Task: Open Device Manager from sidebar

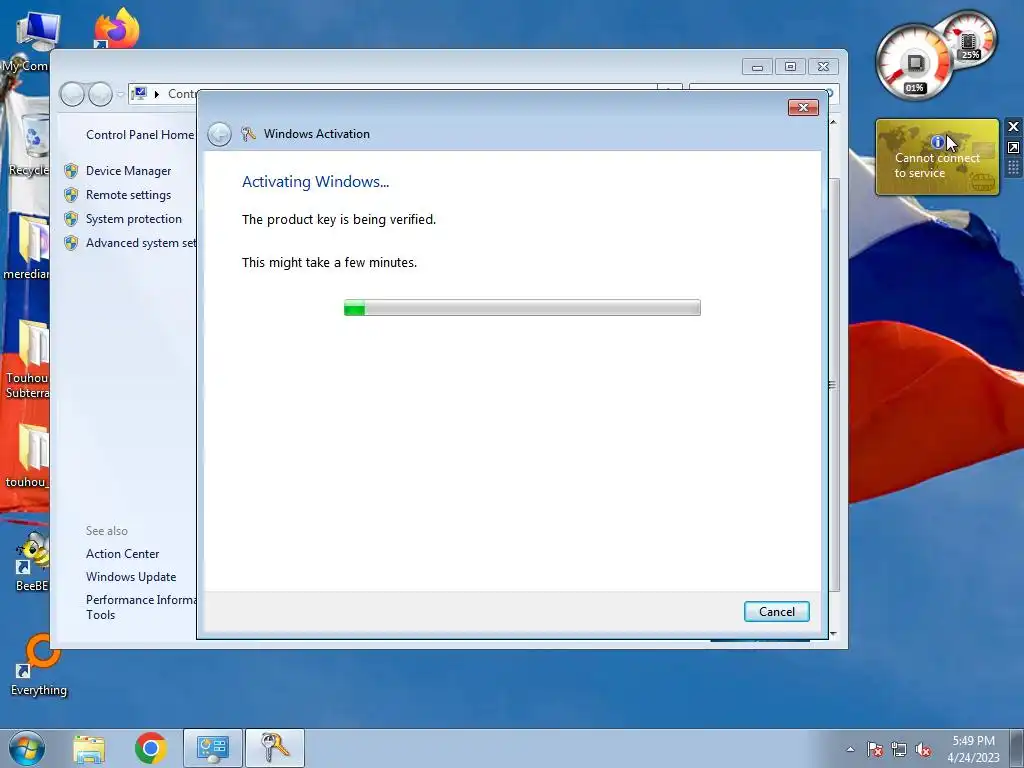Action: (129, 170)
